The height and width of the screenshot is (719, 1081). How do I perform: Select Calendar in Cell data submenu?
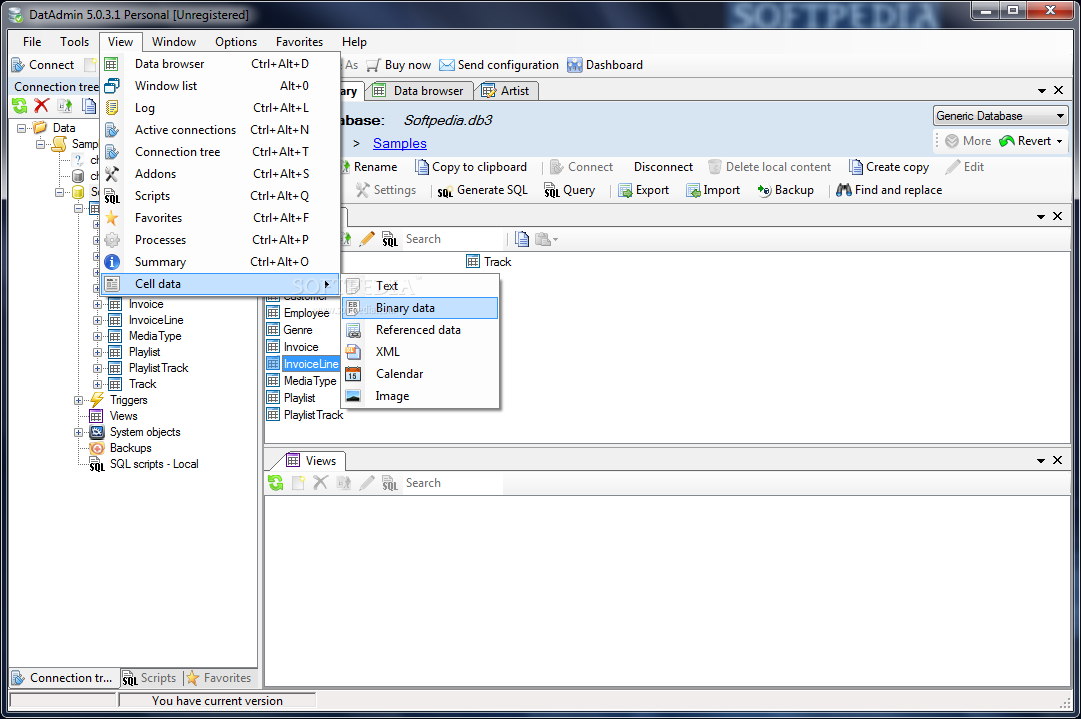(x=421, y=374)
